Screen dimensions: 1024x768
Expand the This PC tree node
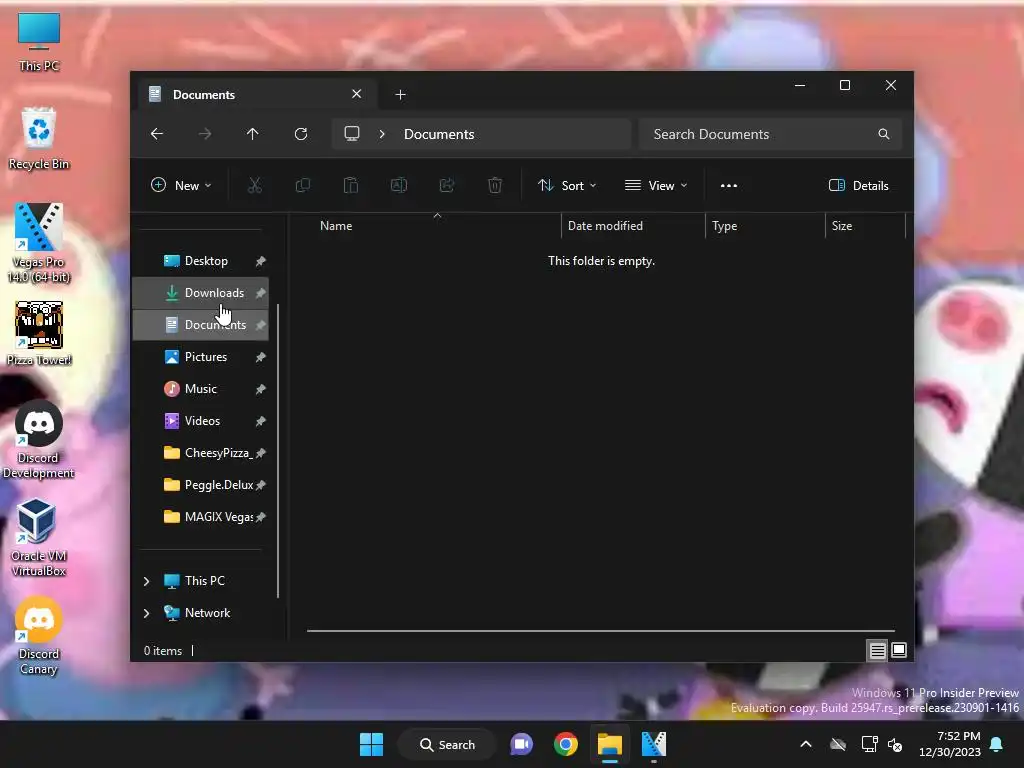(x=147, y=581)
